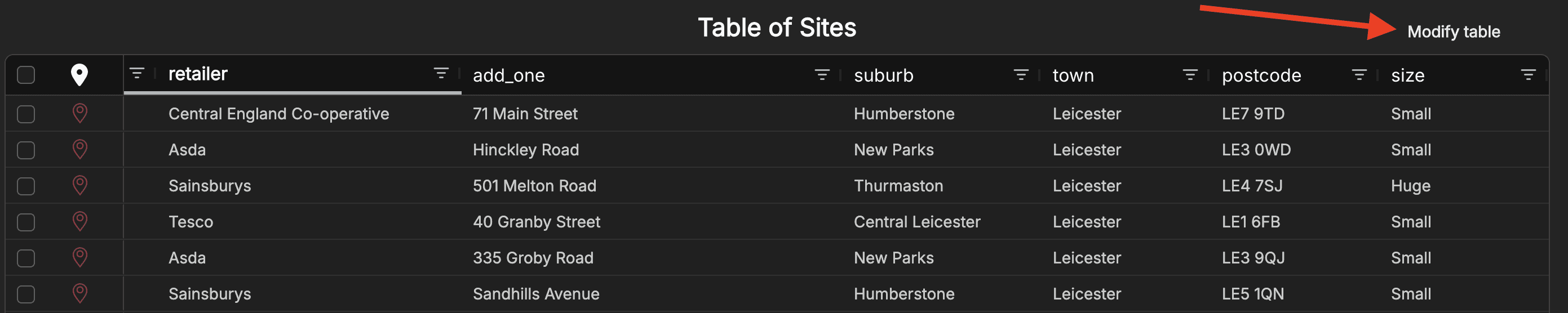Open the postcode column filter menu
1568x313 pixels.
(1359, 75)
